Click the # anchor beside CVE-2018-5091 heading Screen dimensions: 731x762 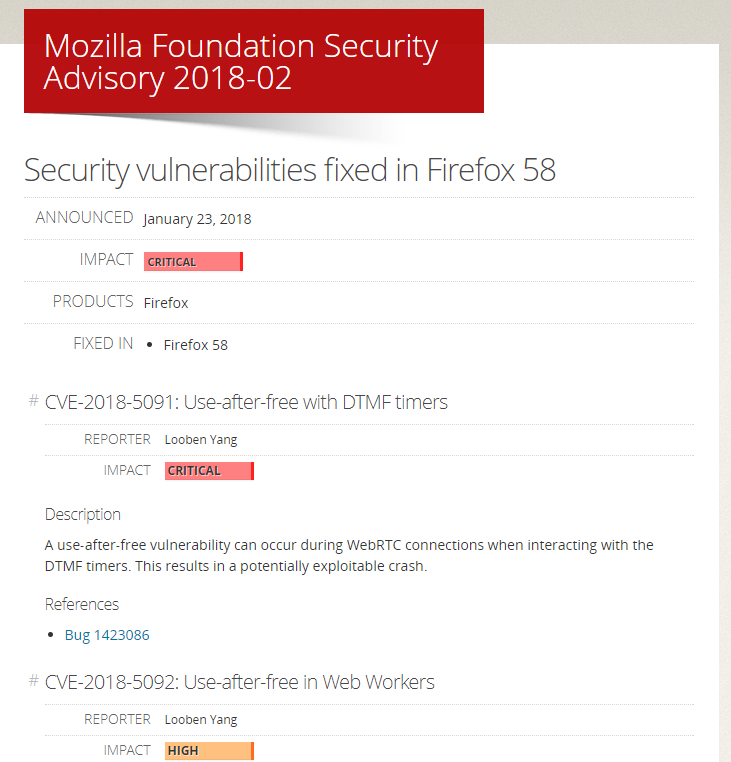[34, 401]
